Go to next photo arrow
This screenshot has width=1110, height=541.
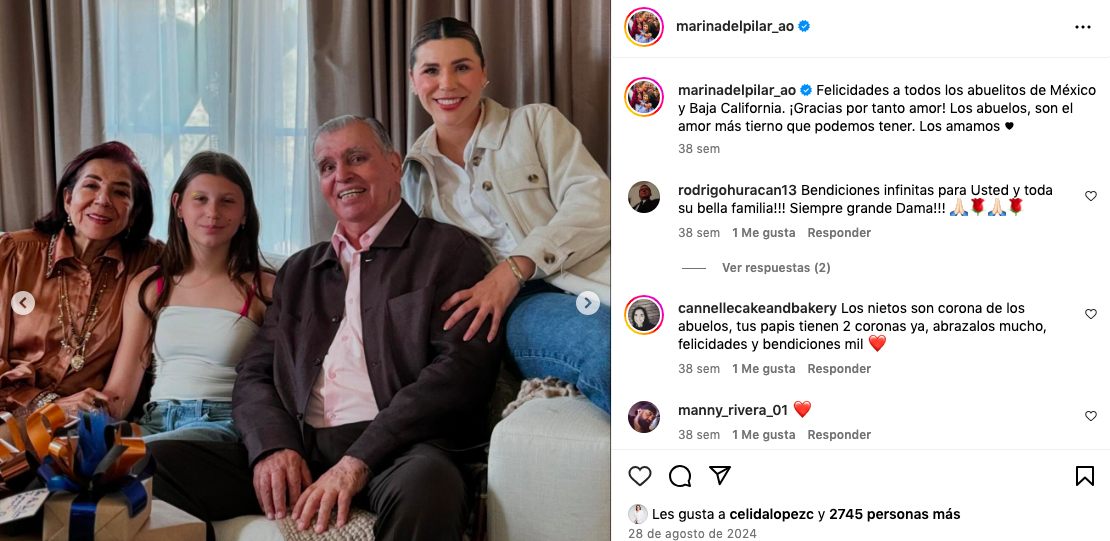coord(588,303)
